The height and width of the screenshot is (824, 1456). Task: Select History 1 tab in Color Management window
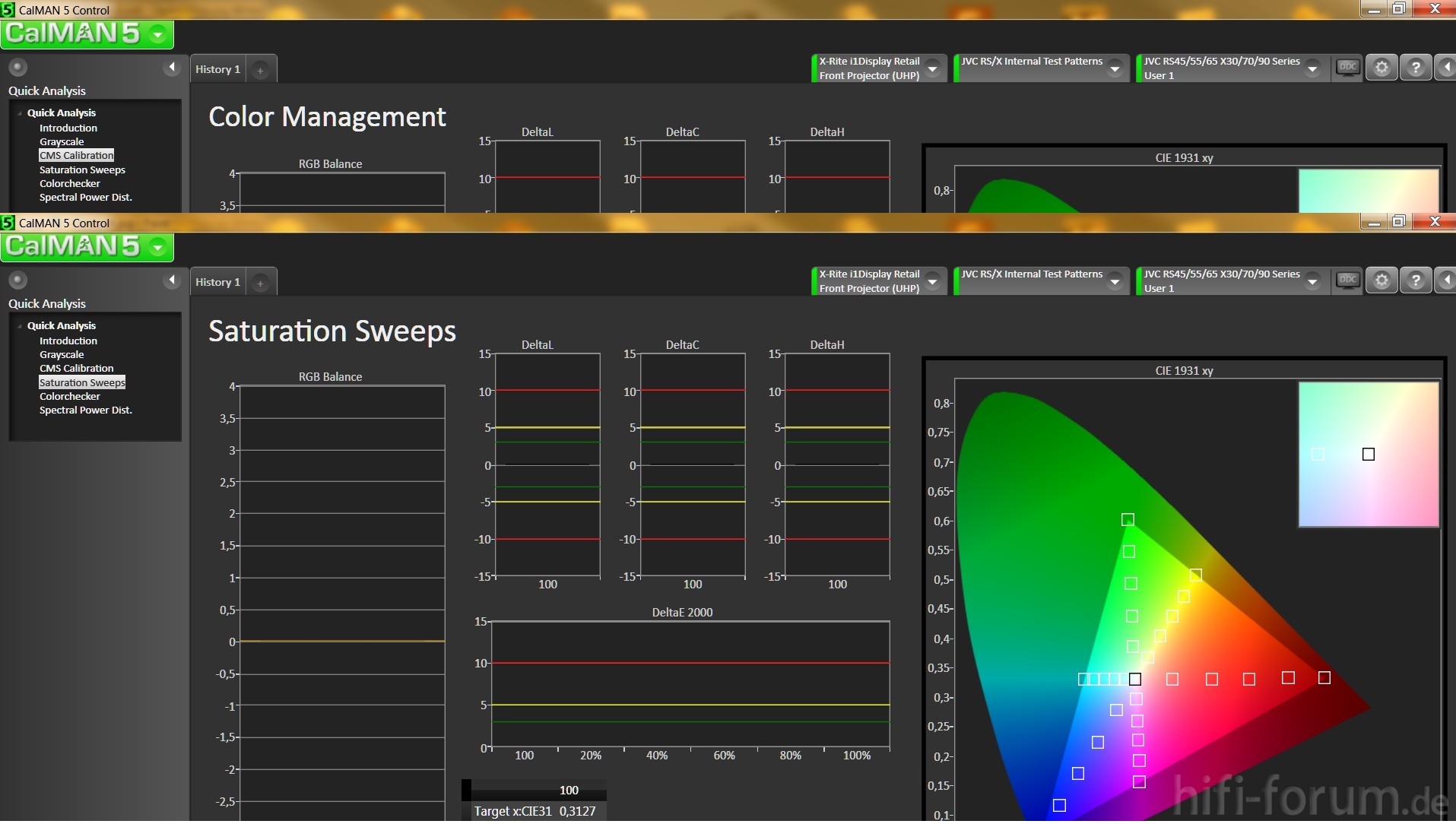(x=217, y=69)
